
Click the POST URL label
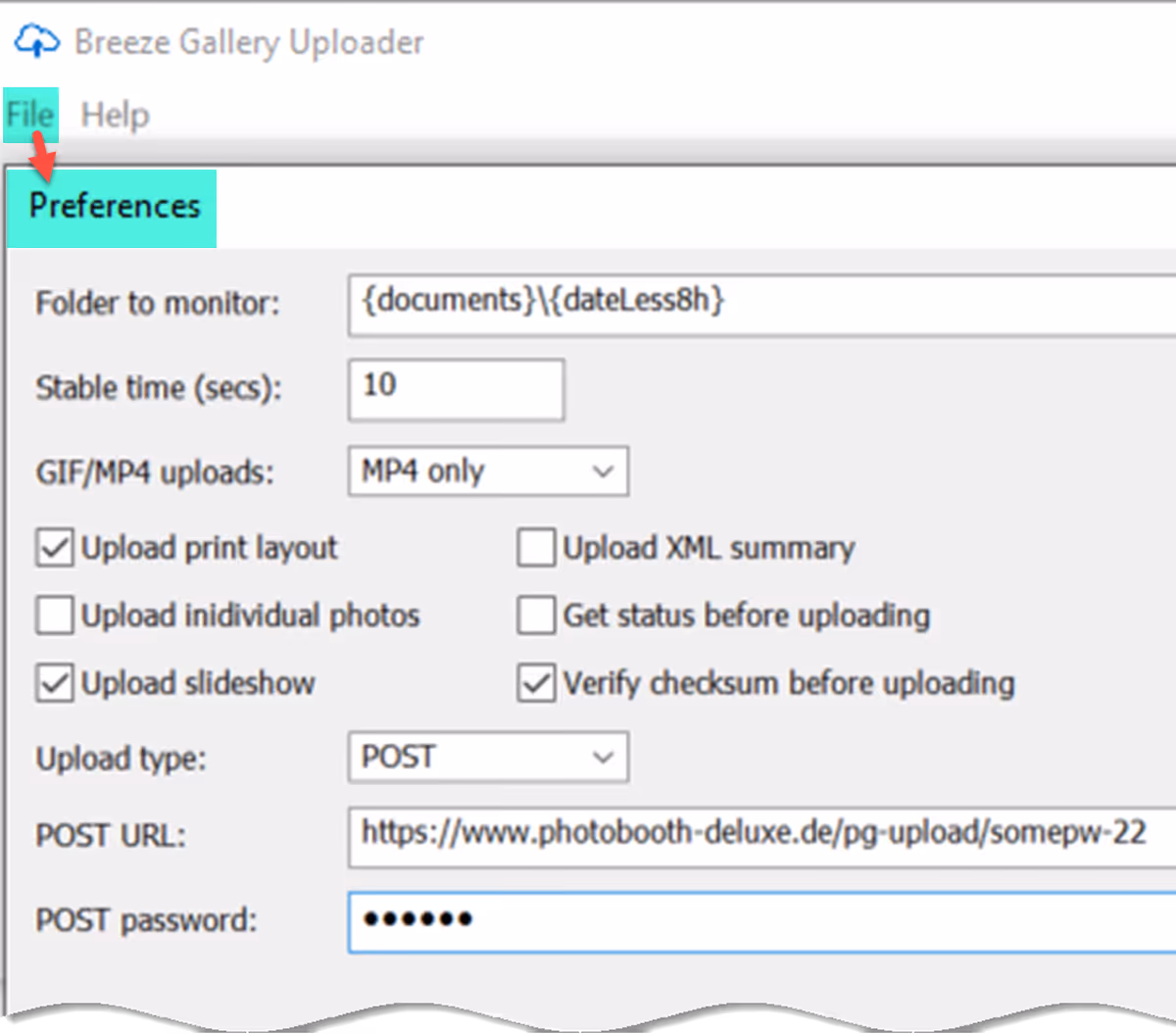pos(111,836)
